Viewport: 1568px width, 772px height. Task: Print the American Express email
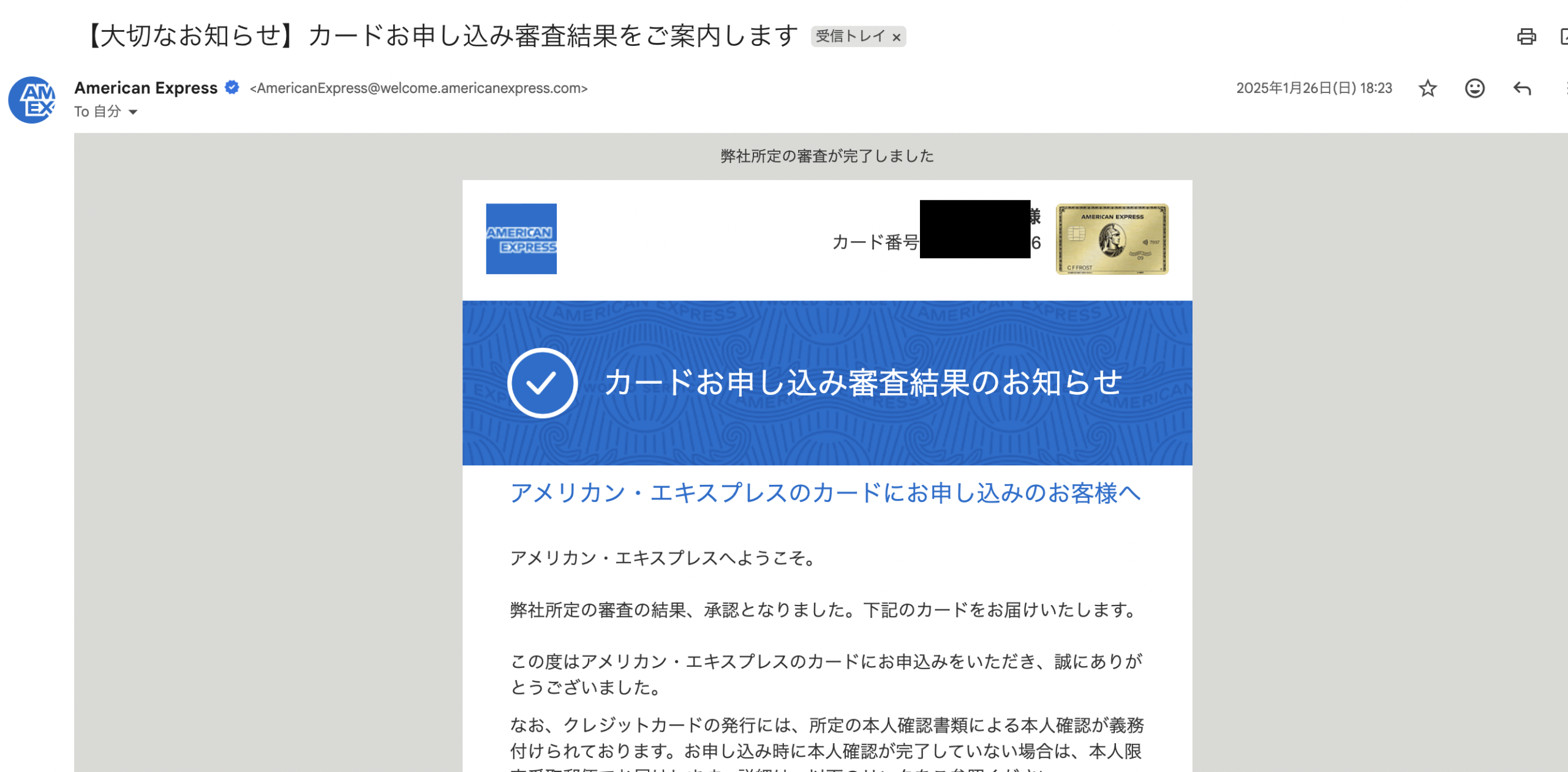coord(1528,37)
